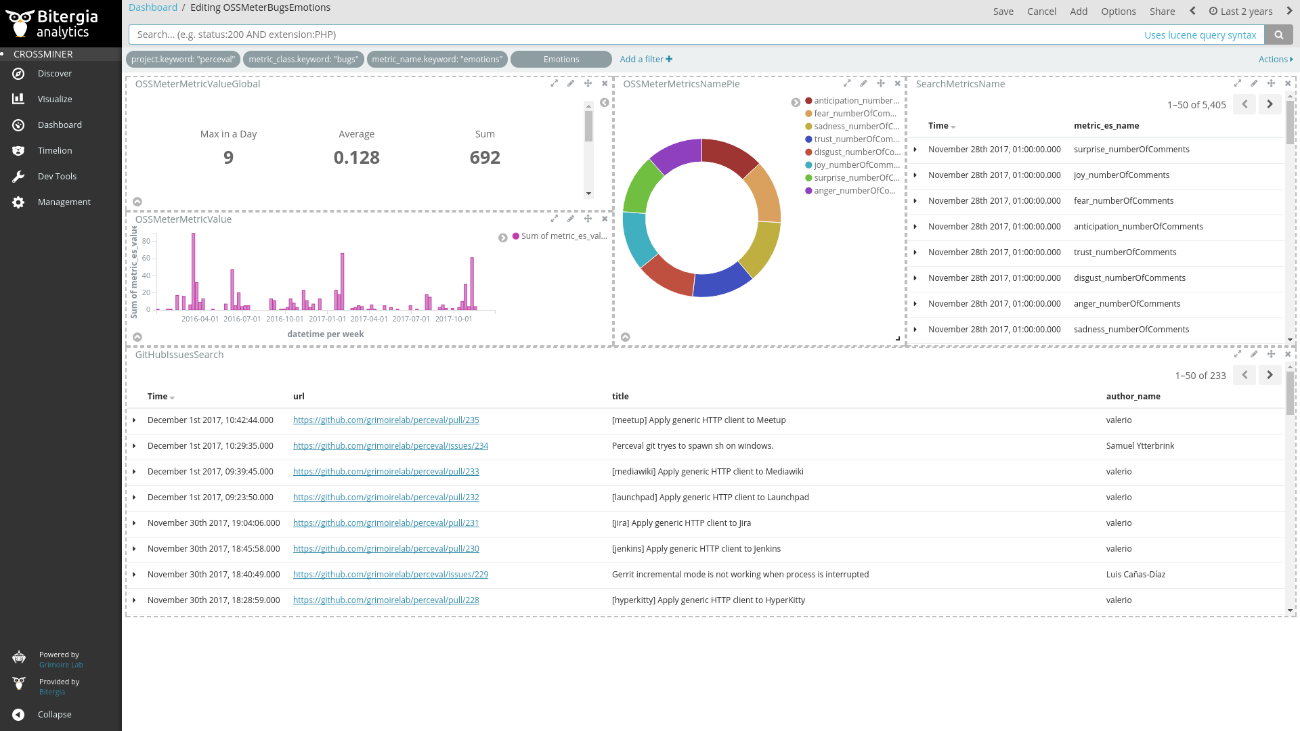Image resolution: width=1300 pixels, height=731 pixels.
Task: Edit the SearchMetricsName saved search
Action: (x=1254, y=83)
